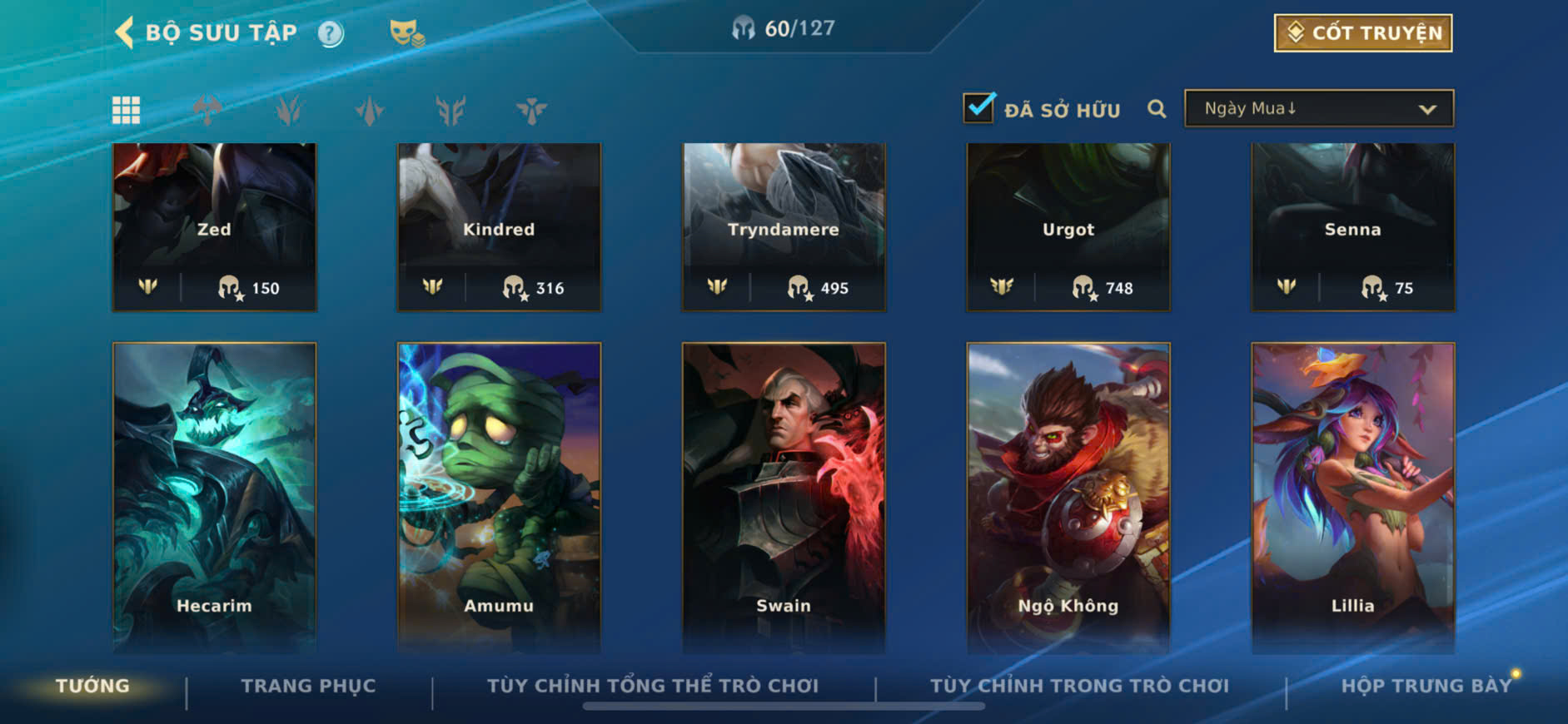Switch to the Trang Phục tab
This screenshot has height=724, width=1568.
click(x=308, y=686)
